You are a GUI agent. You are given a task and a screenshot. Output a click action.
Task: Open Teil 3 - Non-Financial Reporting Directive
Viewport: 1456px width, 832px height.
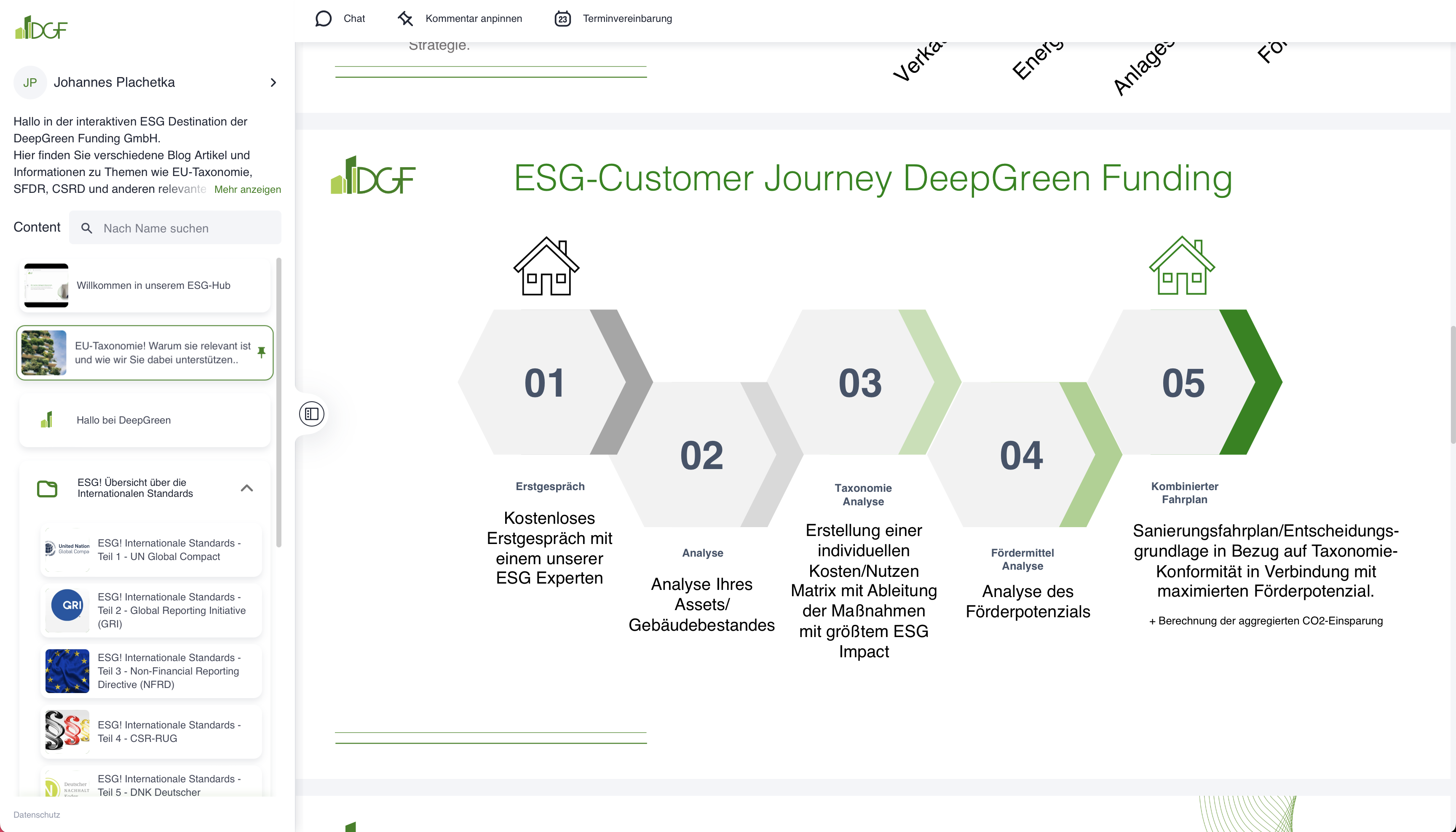coord(152,671)
